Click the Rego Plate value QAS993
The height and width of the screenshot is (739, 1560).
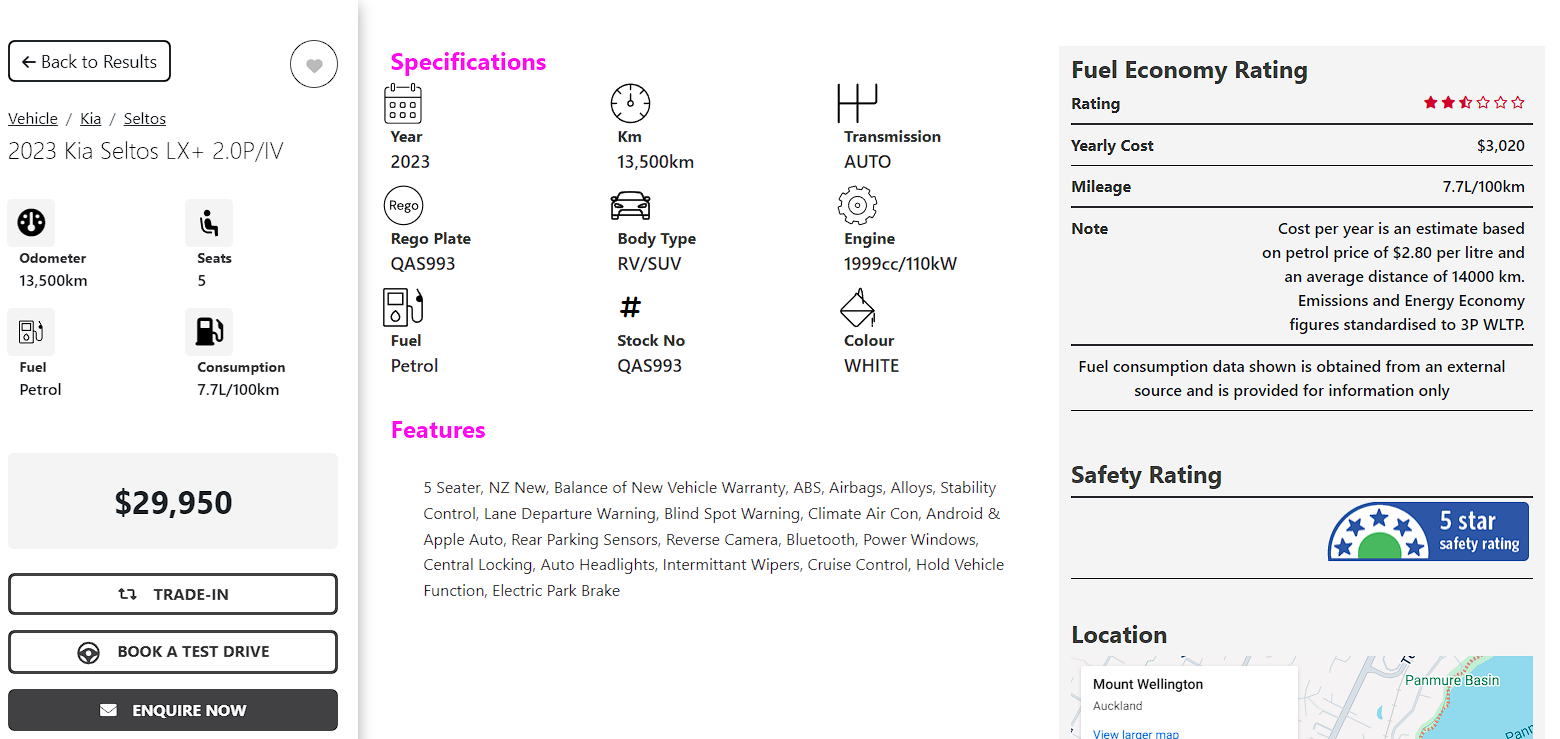tap(423, 264)
